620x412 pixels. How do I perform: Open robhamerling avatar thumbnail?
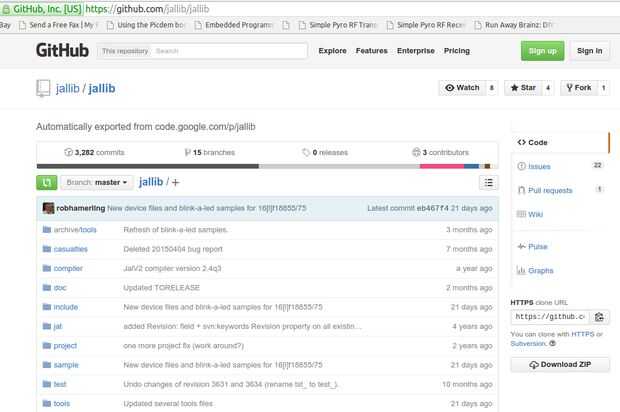pyautogui.click(x=48, y=208)
